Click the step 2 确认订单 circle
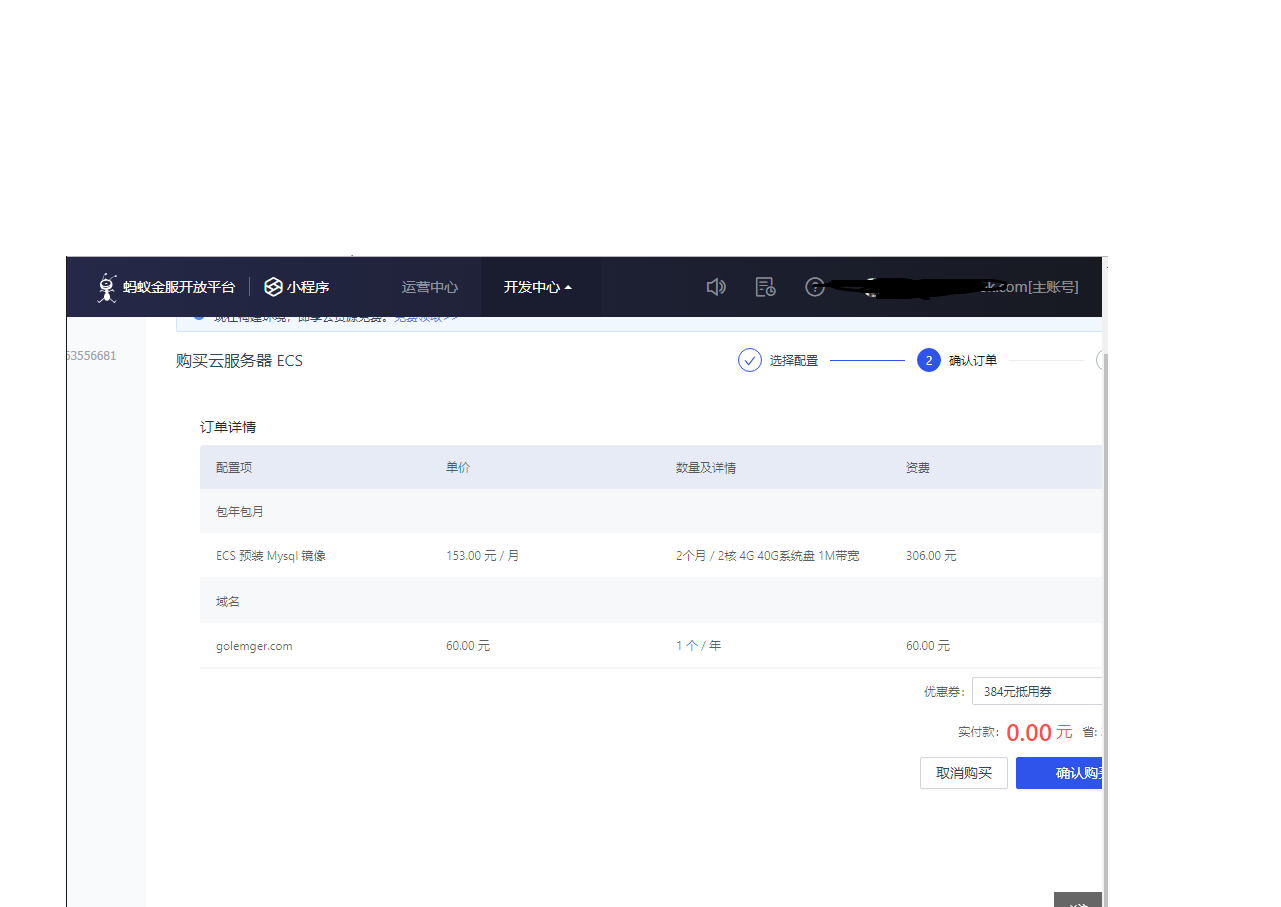The image size is (1281, 907). click(x=929, y=360)
